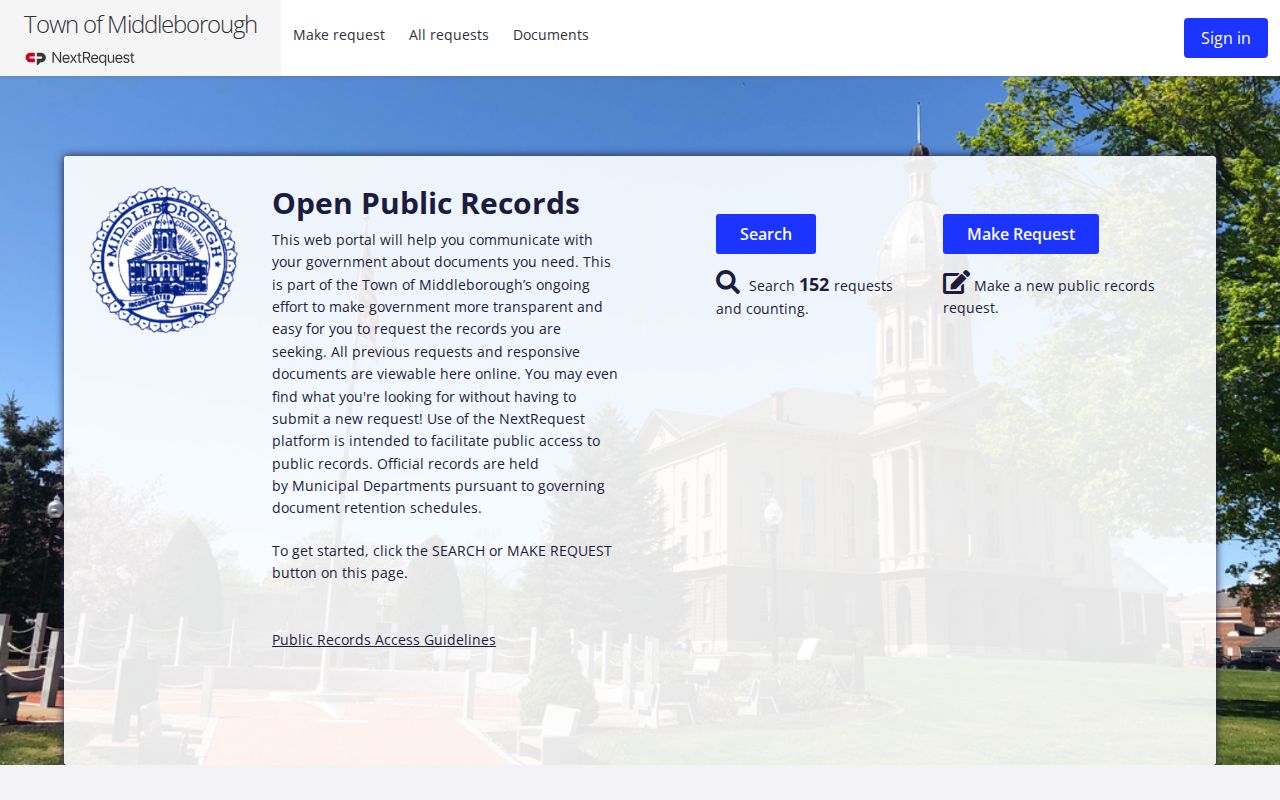This screenshot has height=800, width=1280.
Task: Click the 'Make a new public records request' text
Action: pyautogui.click(x=1049, y=296)
